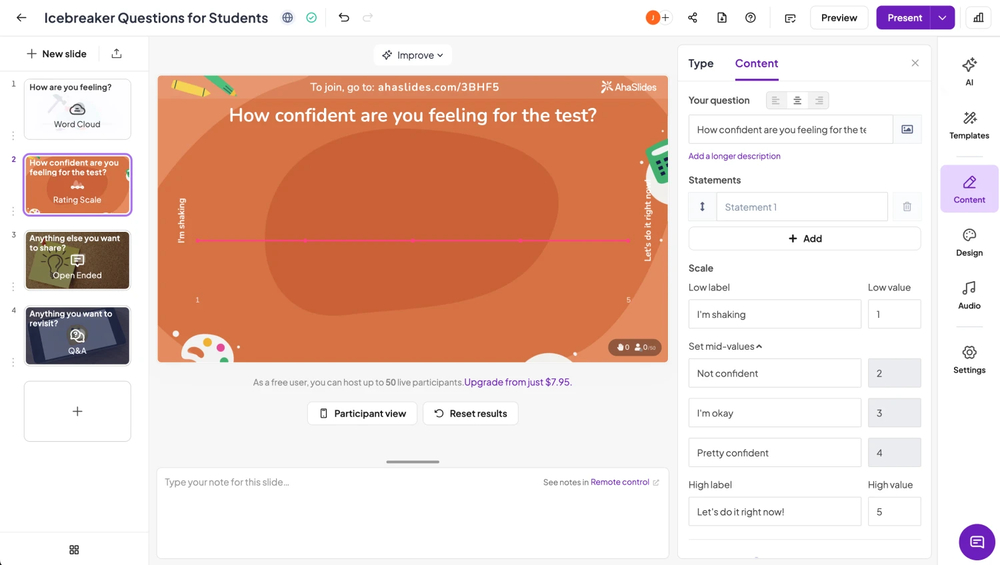
Task: Click the Participant view button
Action: [362, 413]
